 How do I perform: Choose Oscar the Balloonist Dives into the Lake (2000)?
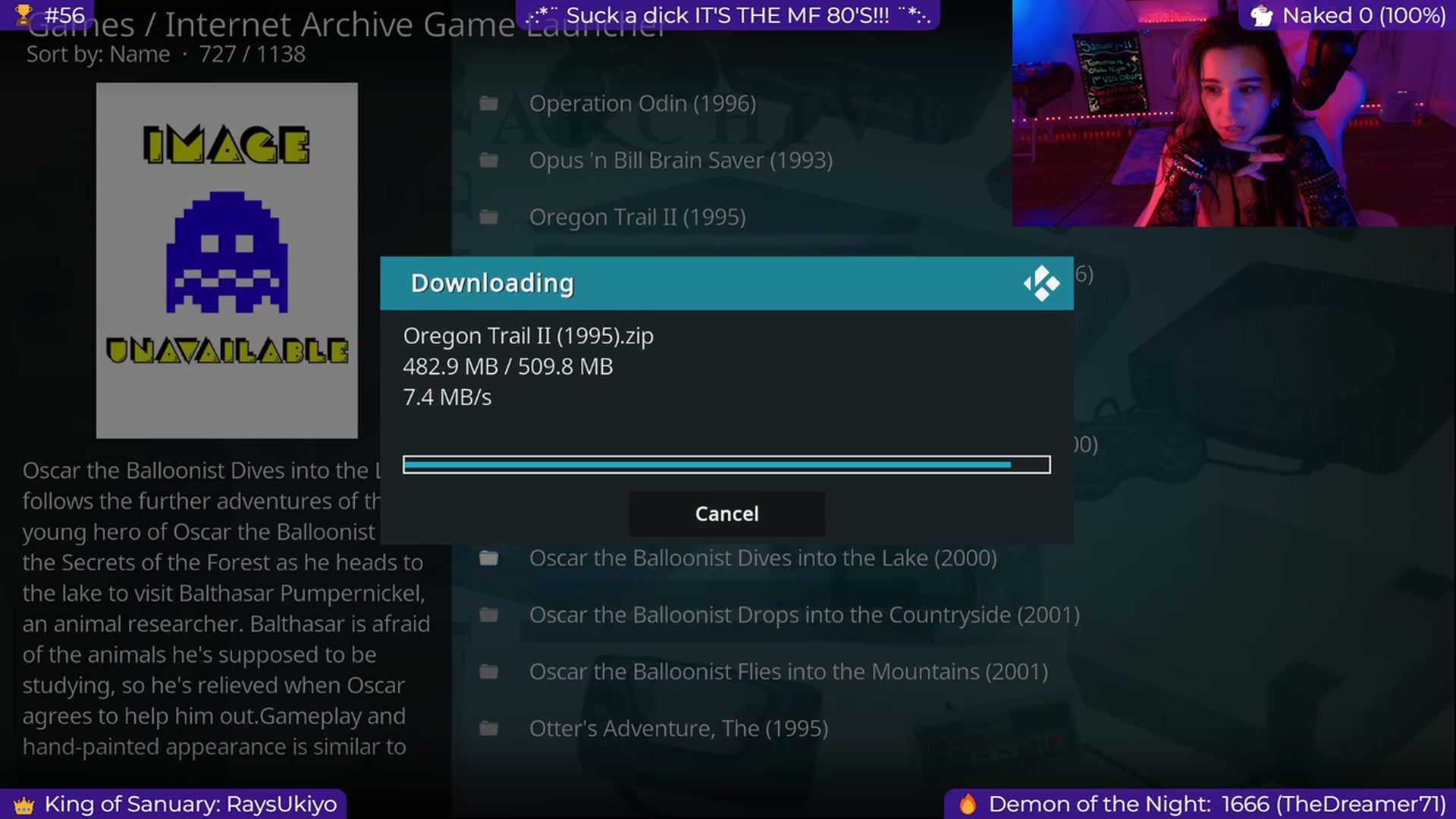point(763,558)
